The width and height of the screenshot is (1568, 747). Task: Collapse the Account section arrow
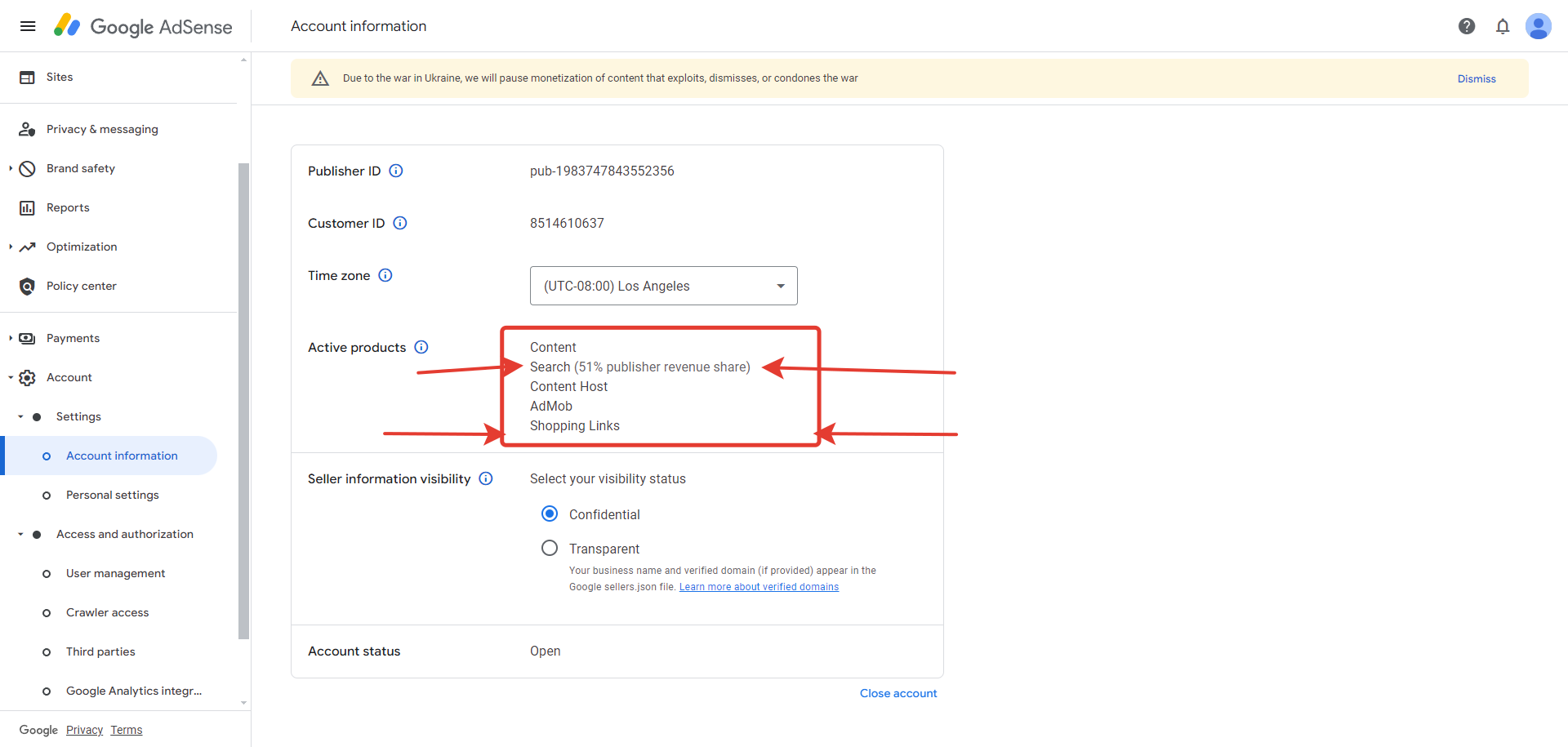click(11, 377)
